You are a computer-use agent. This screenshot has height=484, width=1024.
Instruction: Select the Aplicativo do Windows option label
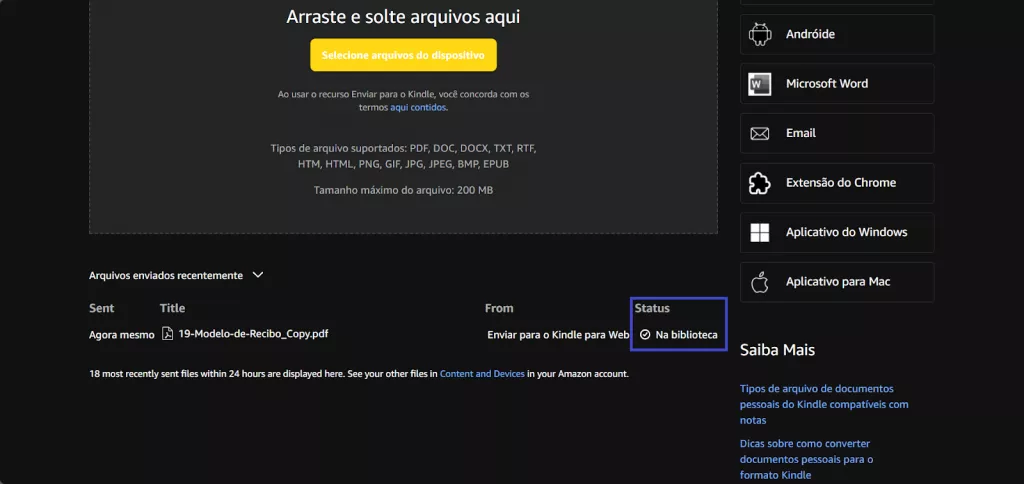pyautogui.click(x=846, y=232)
